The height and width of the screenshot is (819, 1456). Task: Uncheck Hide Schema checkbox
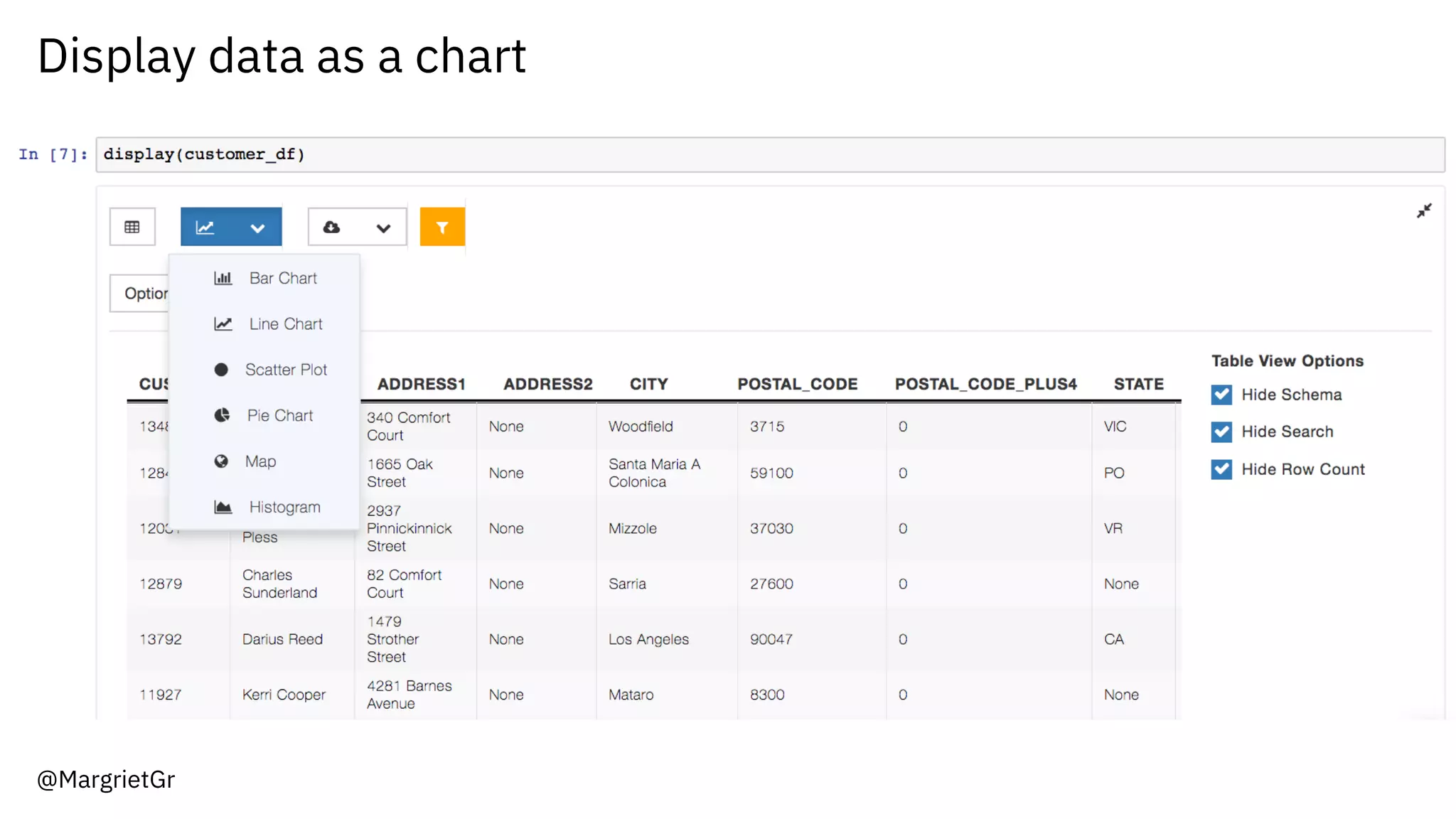(1221, 395)
